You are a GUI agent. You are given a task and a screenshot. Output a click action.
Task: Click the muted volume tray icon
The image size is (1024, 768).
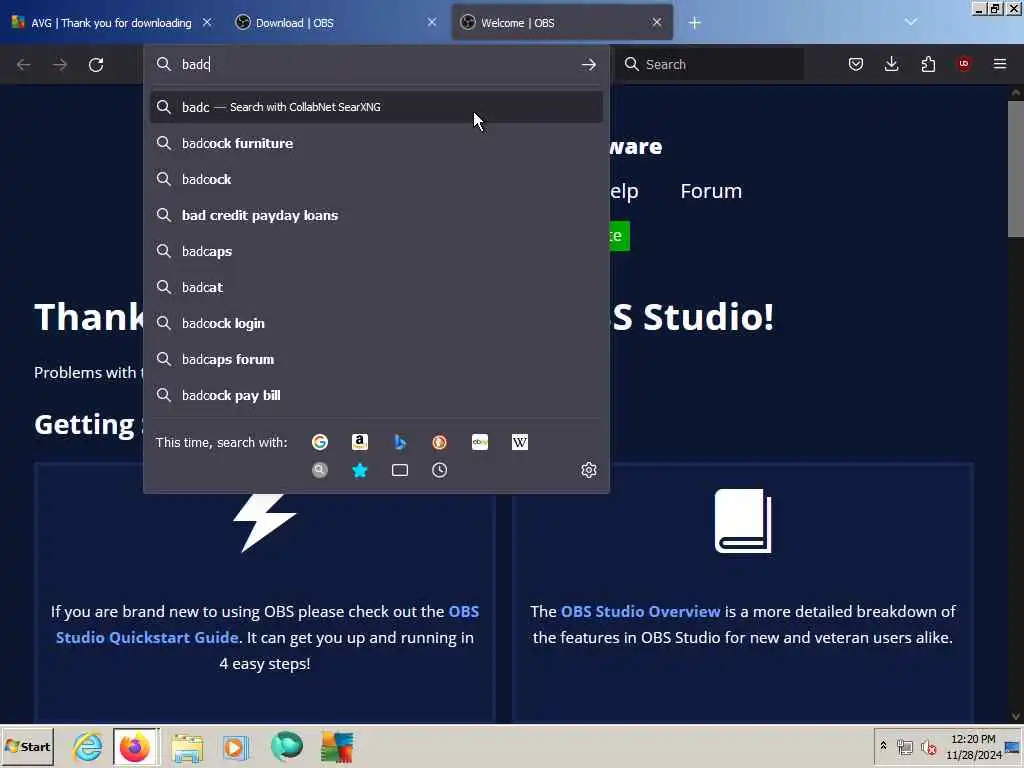tap(928, 746)
